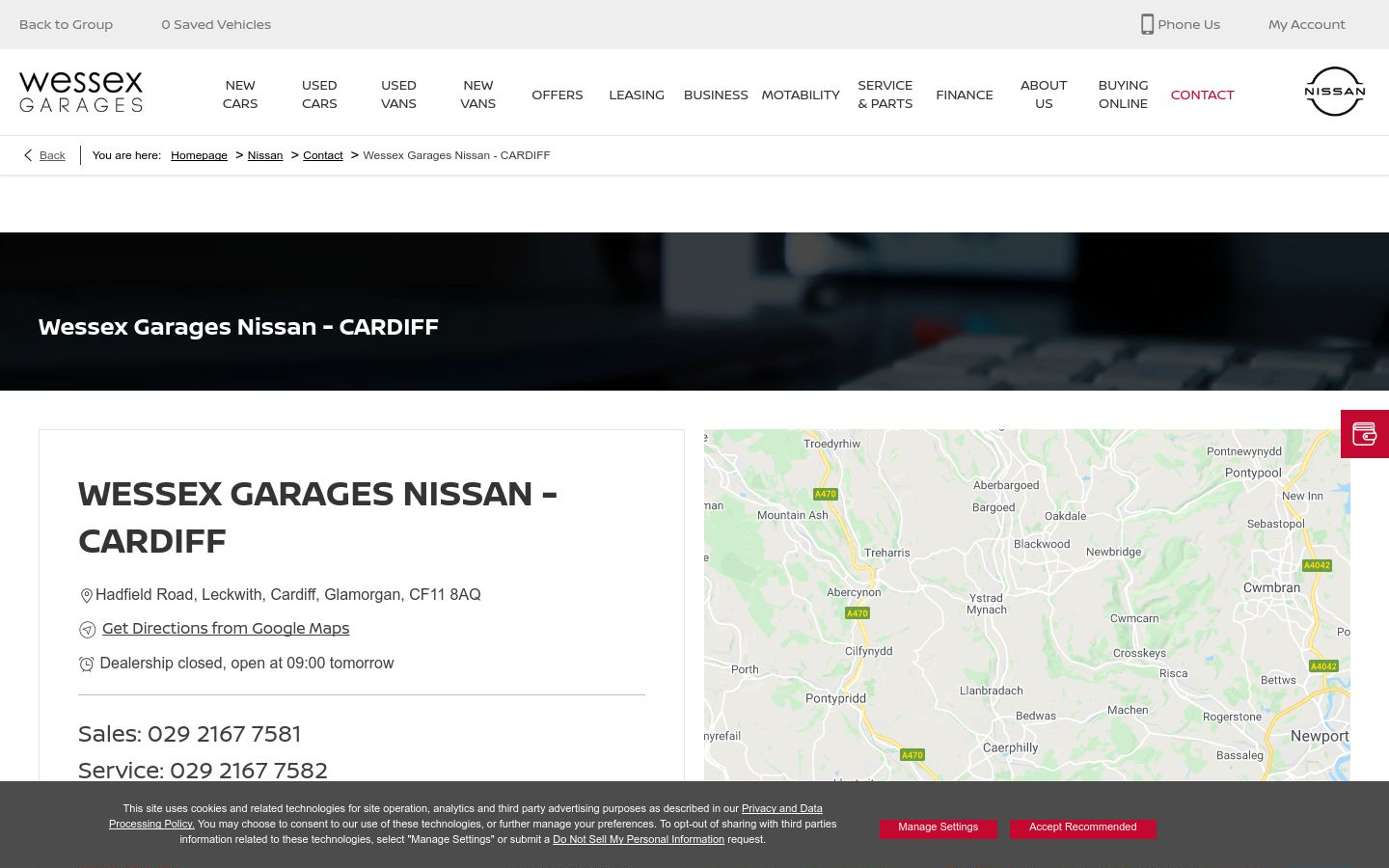Click the Contact breadcrumb link
This screenshot has width=1389, height=868.
pos(323,155)
